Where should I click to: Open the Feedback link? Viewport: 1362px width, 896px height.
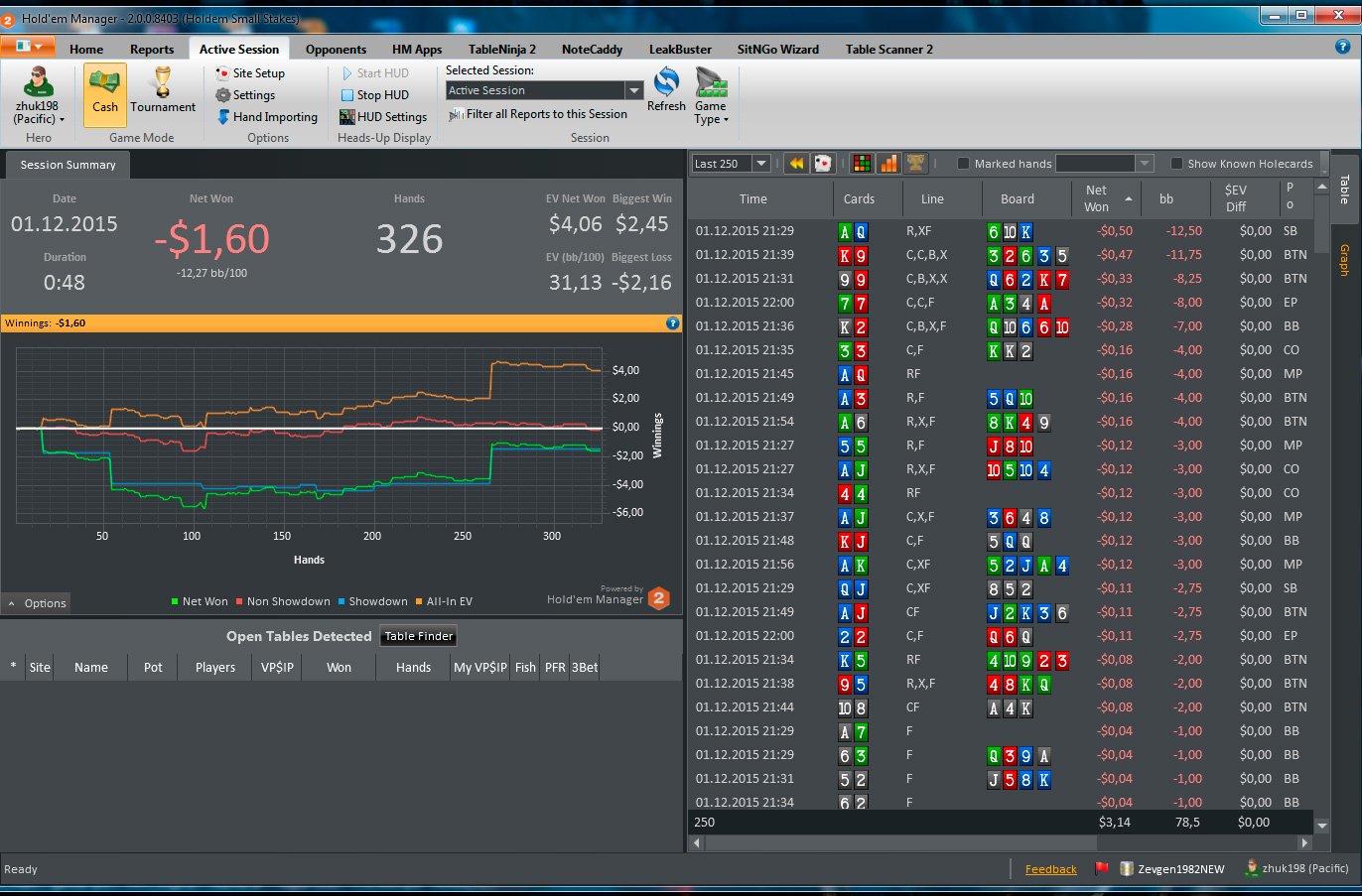[x=1050, y=869]
